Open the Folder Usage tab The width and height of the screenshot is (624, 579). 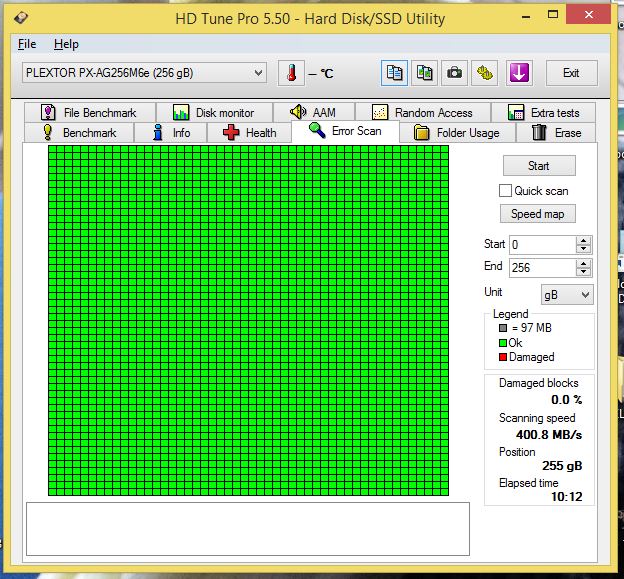pos(457,133)
